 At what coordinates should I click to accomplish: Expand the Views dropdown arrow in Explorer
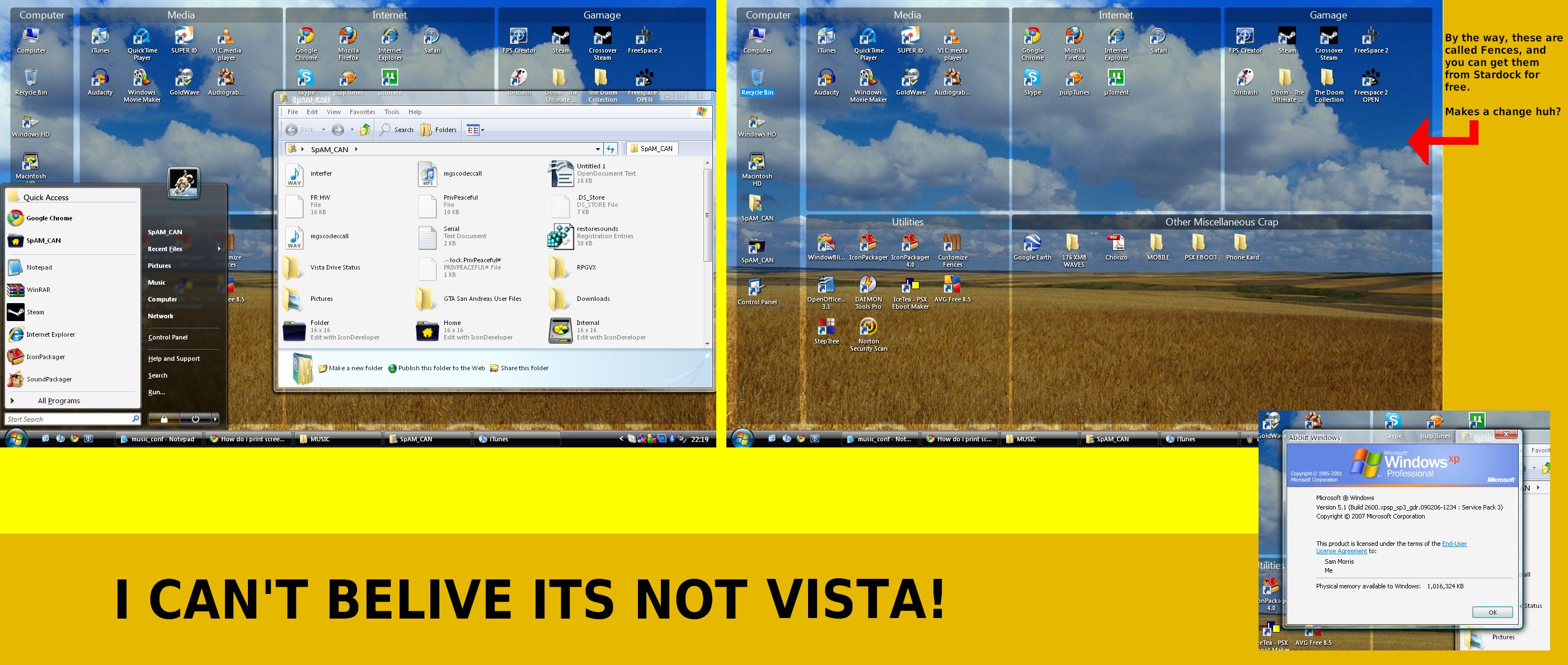(483, 130)
